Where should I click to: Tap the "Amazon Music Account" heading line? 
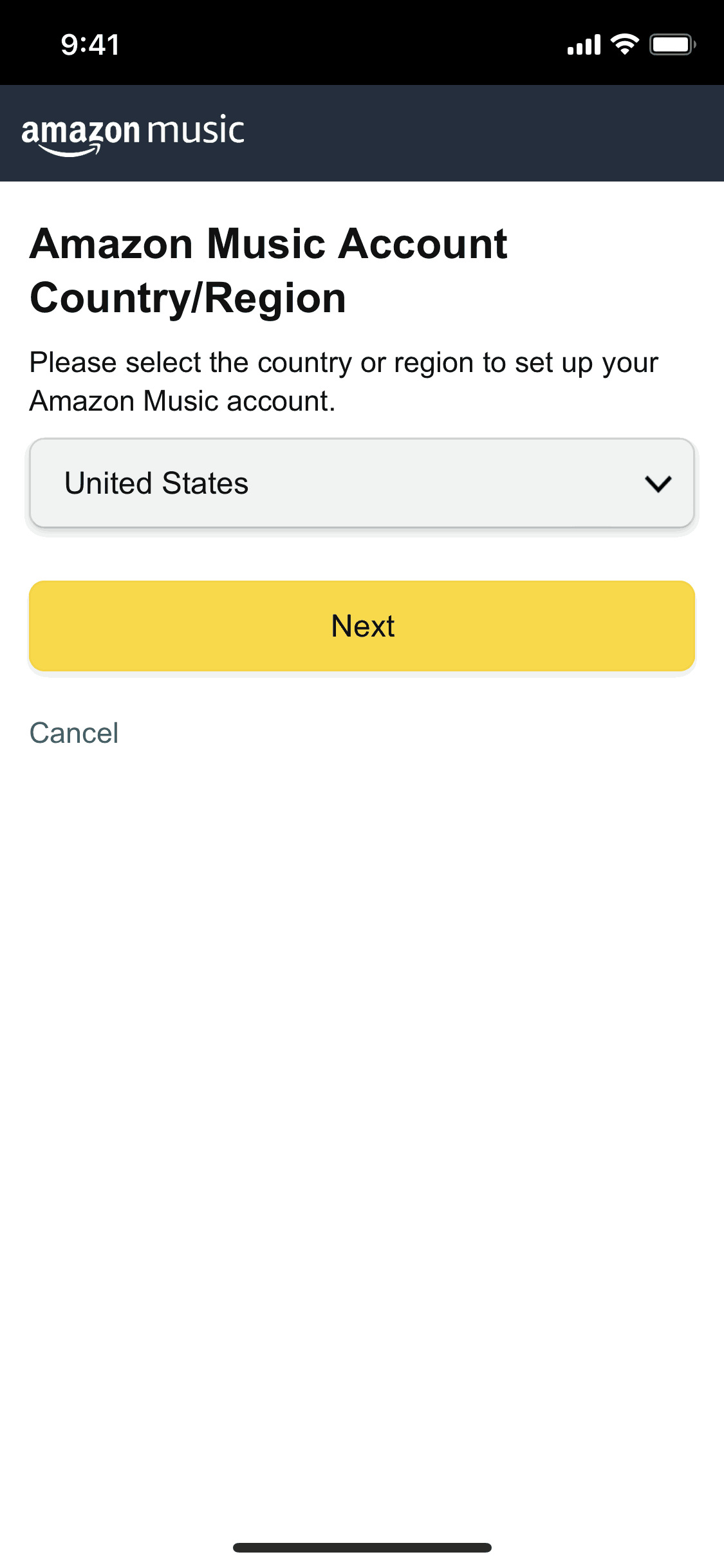(x=269, y=244)
